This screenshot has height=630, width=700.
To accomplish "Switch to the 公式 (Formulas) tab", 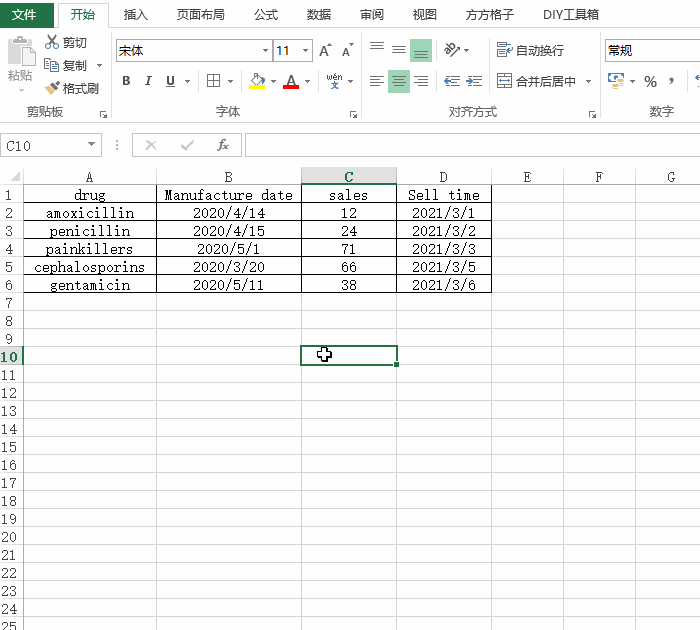I will point(266,15).
